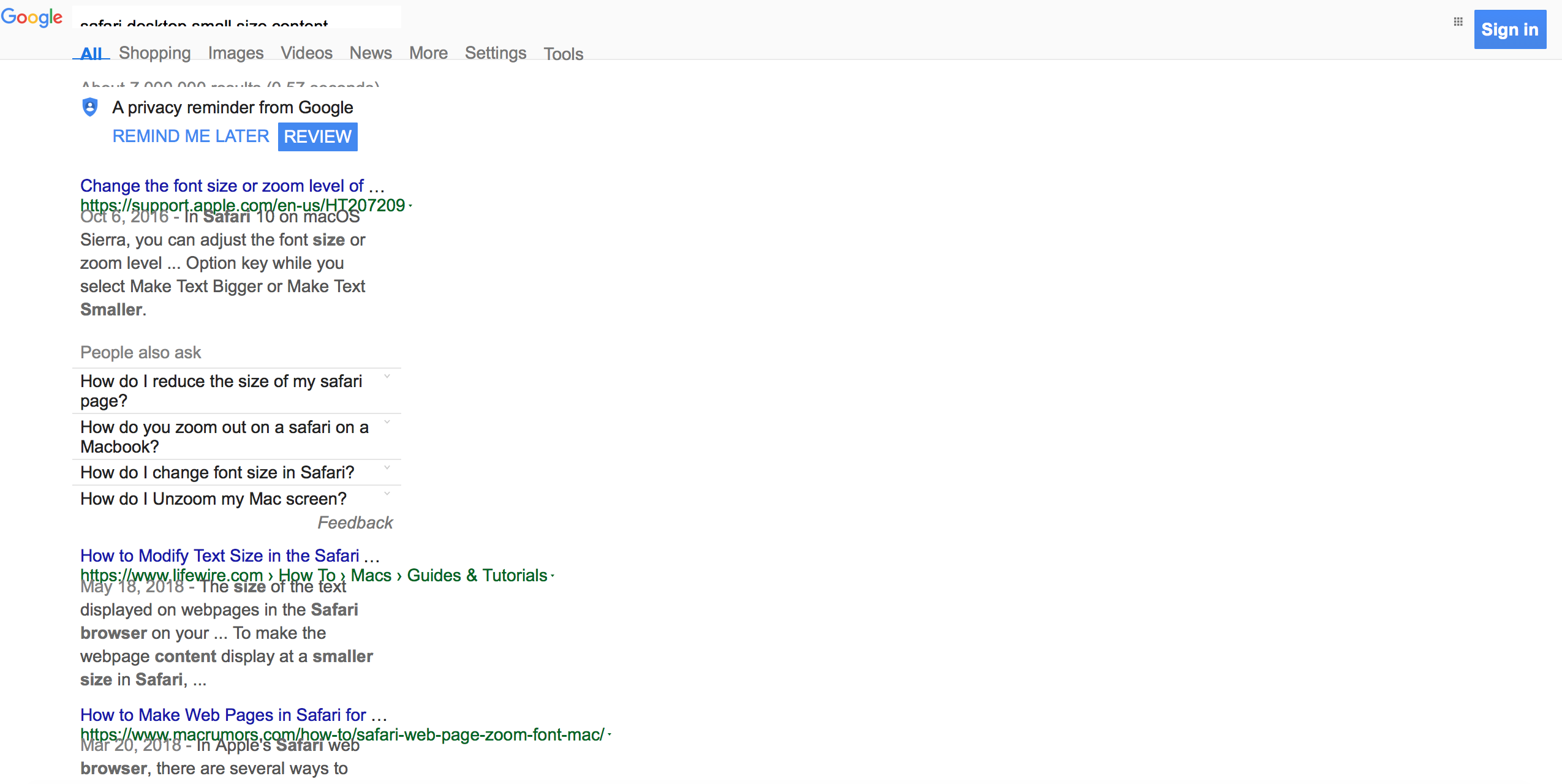The image size is (1562, 784).
Task: Expand 'How do you zoom out on a safari on a Macbook?'
Action: pyautogui.click(x=236, y=437)
